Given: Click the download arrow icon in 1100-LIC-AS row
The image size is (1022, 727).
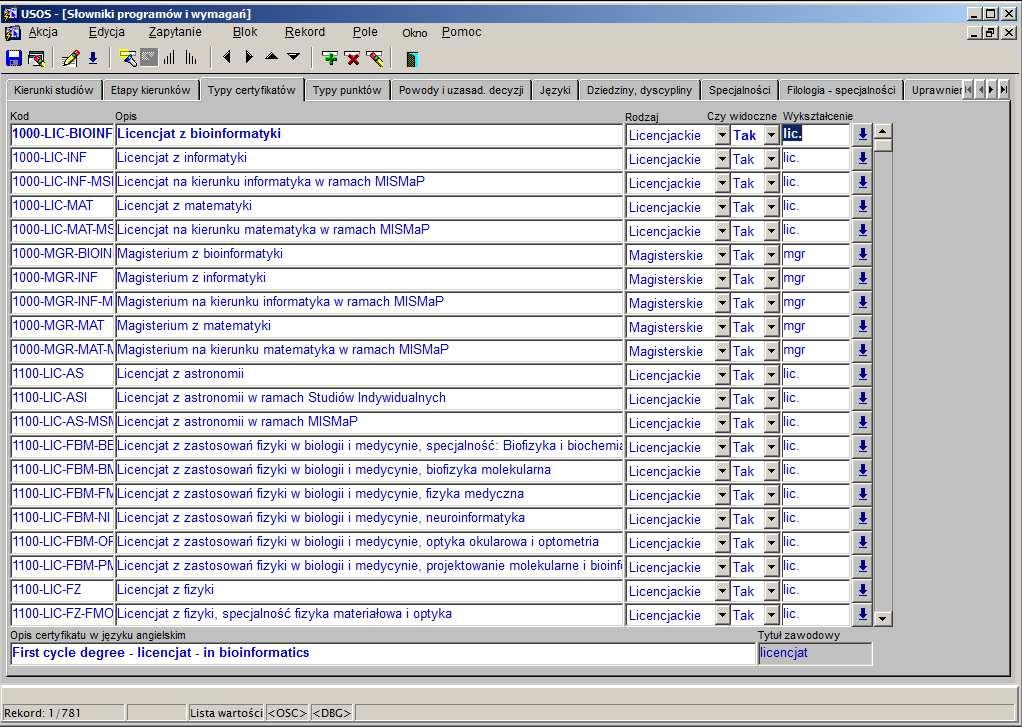Looking at the screenshot, I should pos(862,375).
